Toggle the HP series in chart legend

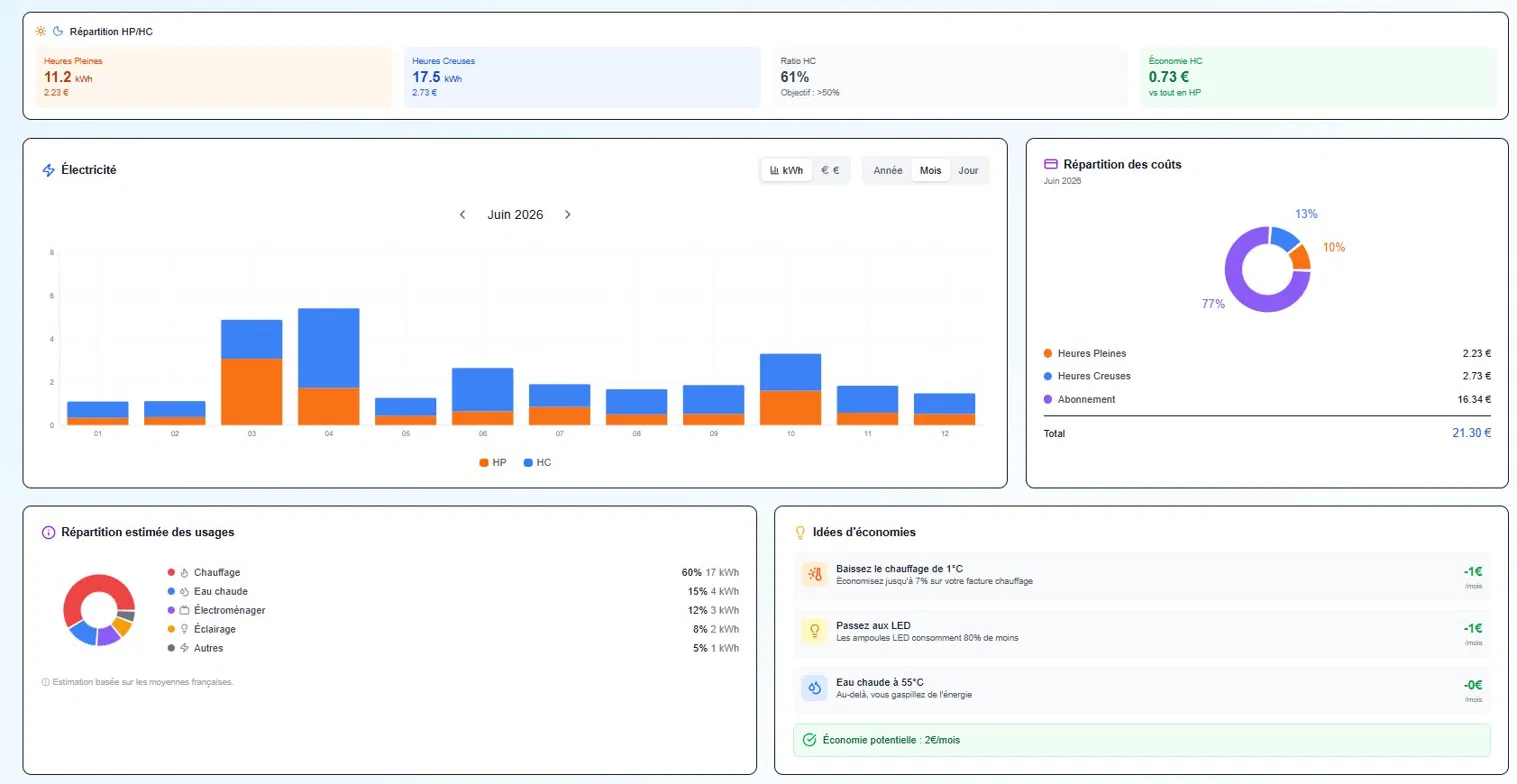(x=493, y=462)
